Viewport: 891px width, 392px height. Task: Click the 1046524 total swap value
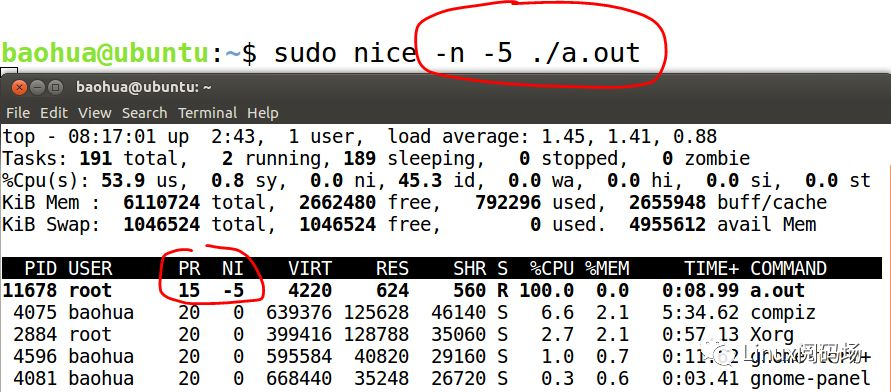tap(161, 224)
